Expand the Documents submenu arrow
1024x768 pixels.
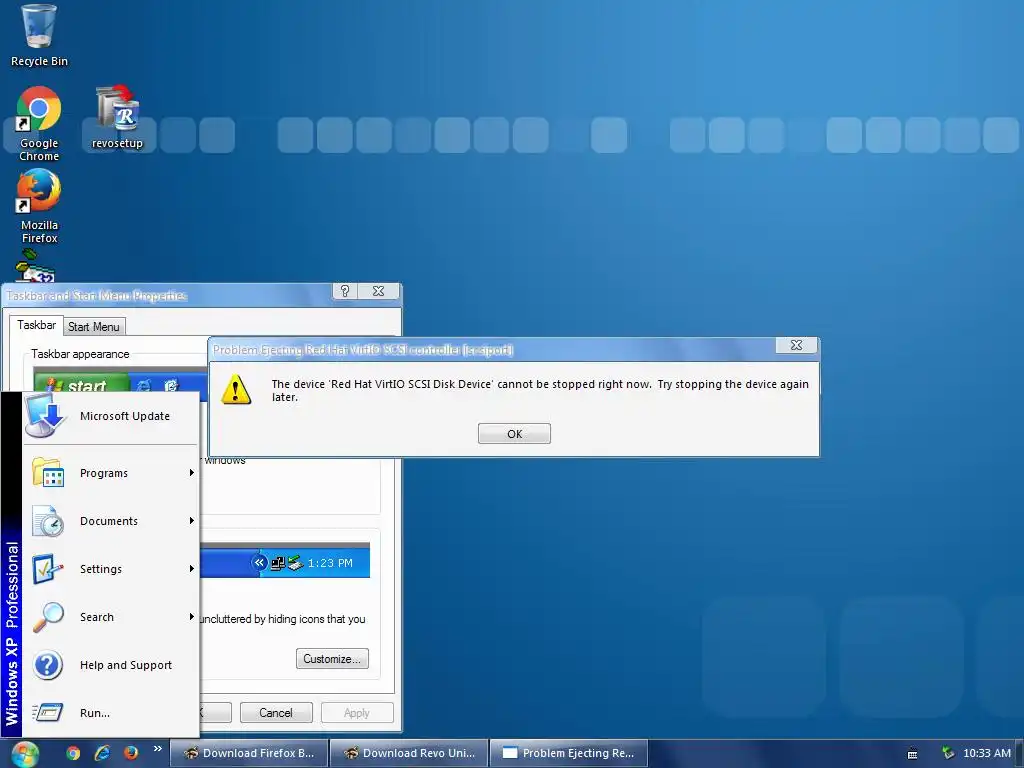(x=191, y=521)
